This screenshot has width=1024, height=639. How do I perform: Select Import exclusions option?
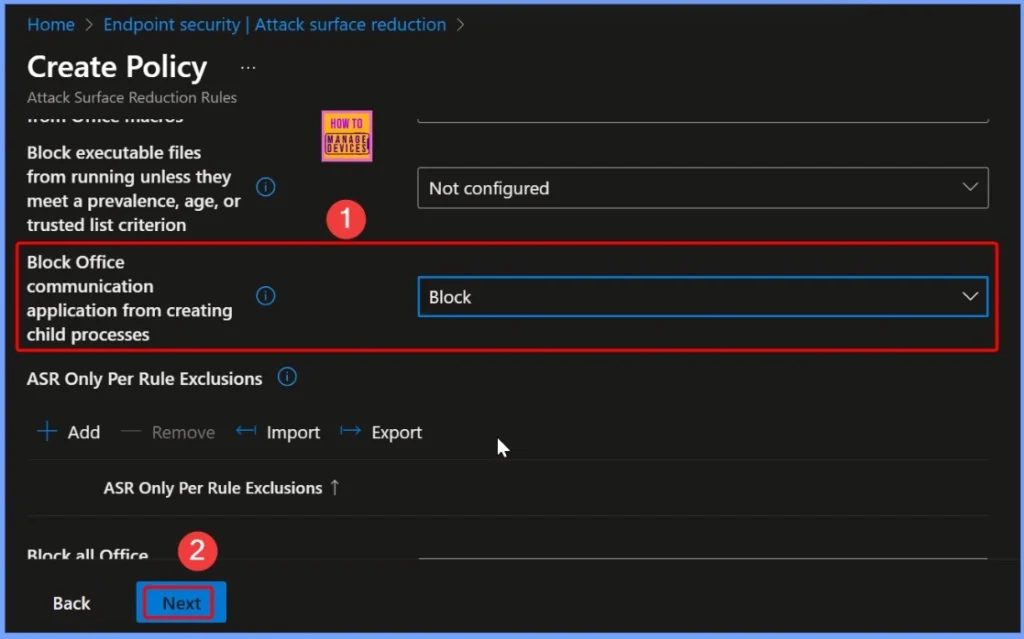(x=278, y=432)
